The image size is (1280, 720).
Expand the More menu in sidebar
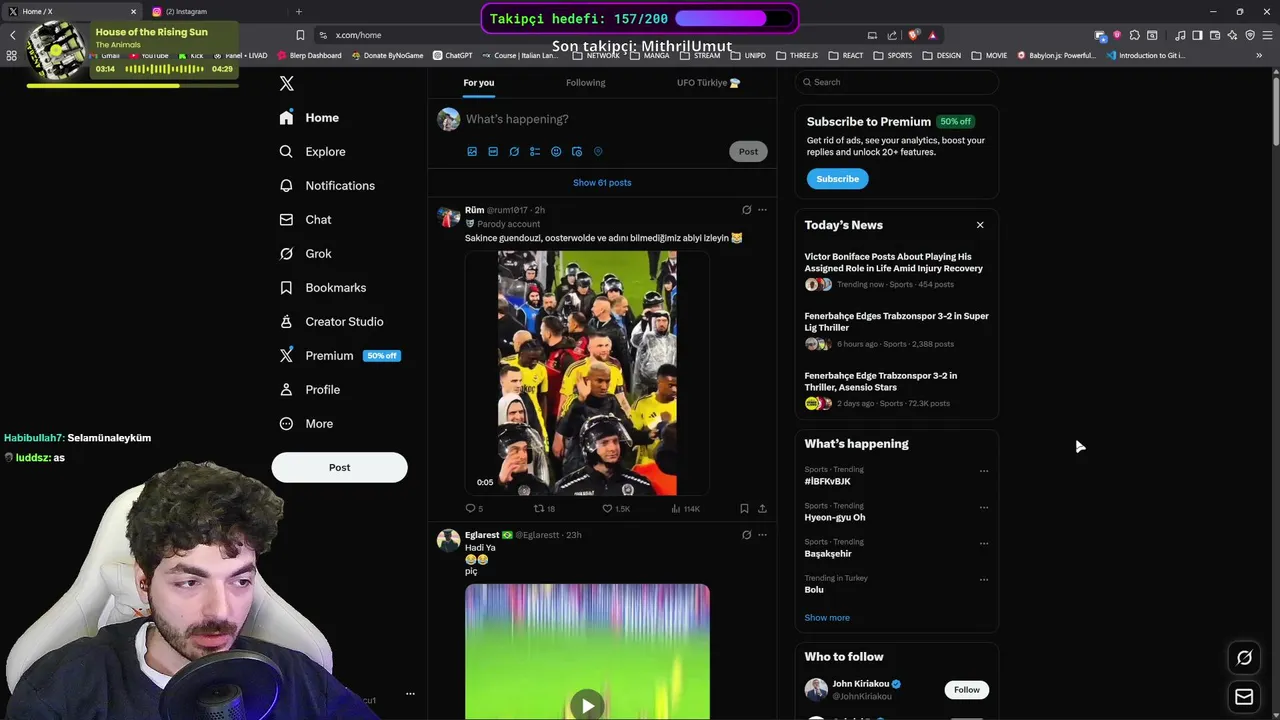[306, 424]
